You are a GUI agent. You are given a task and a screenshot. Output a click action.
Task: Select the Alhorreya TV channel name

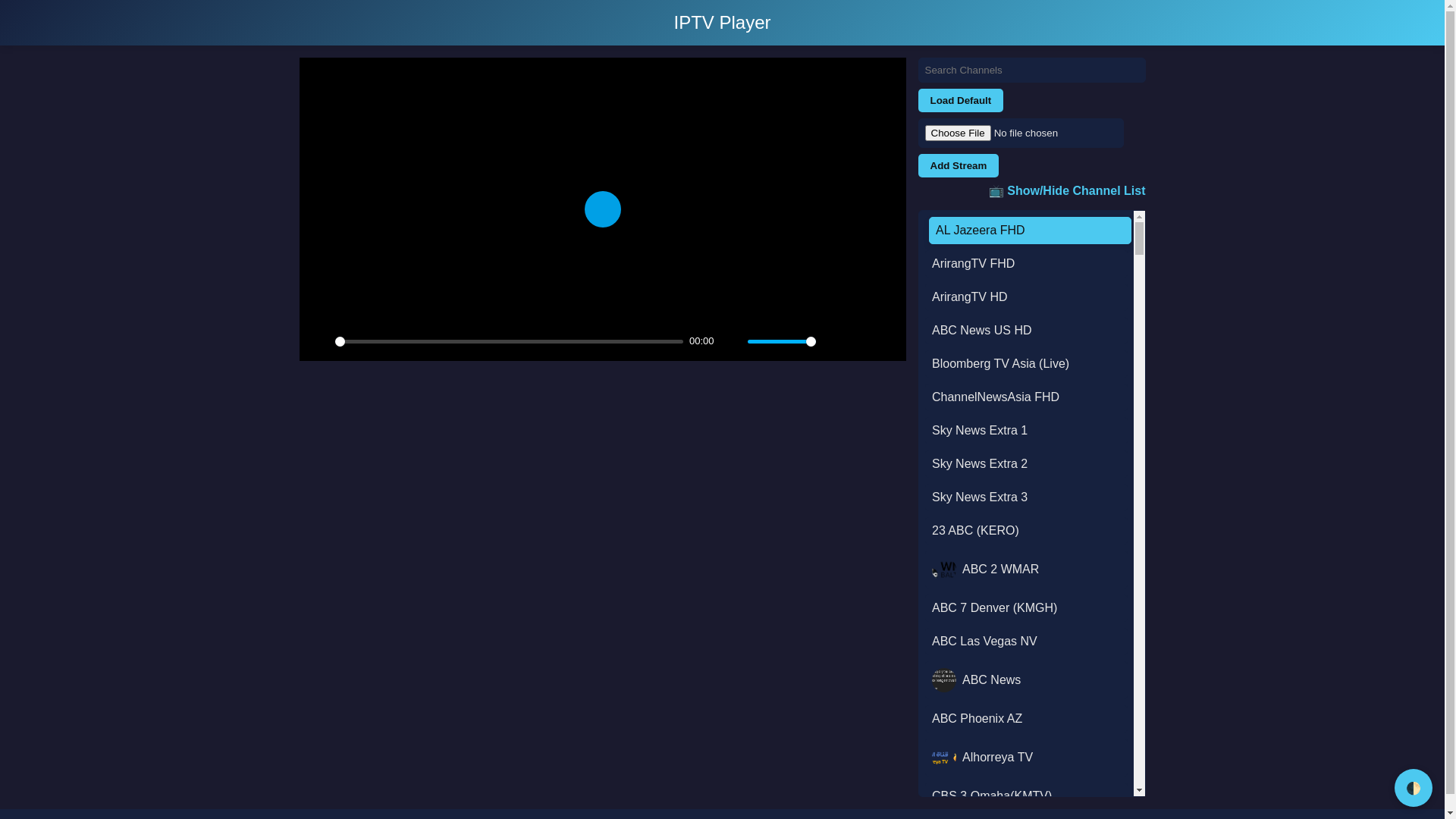click(997, 758)
